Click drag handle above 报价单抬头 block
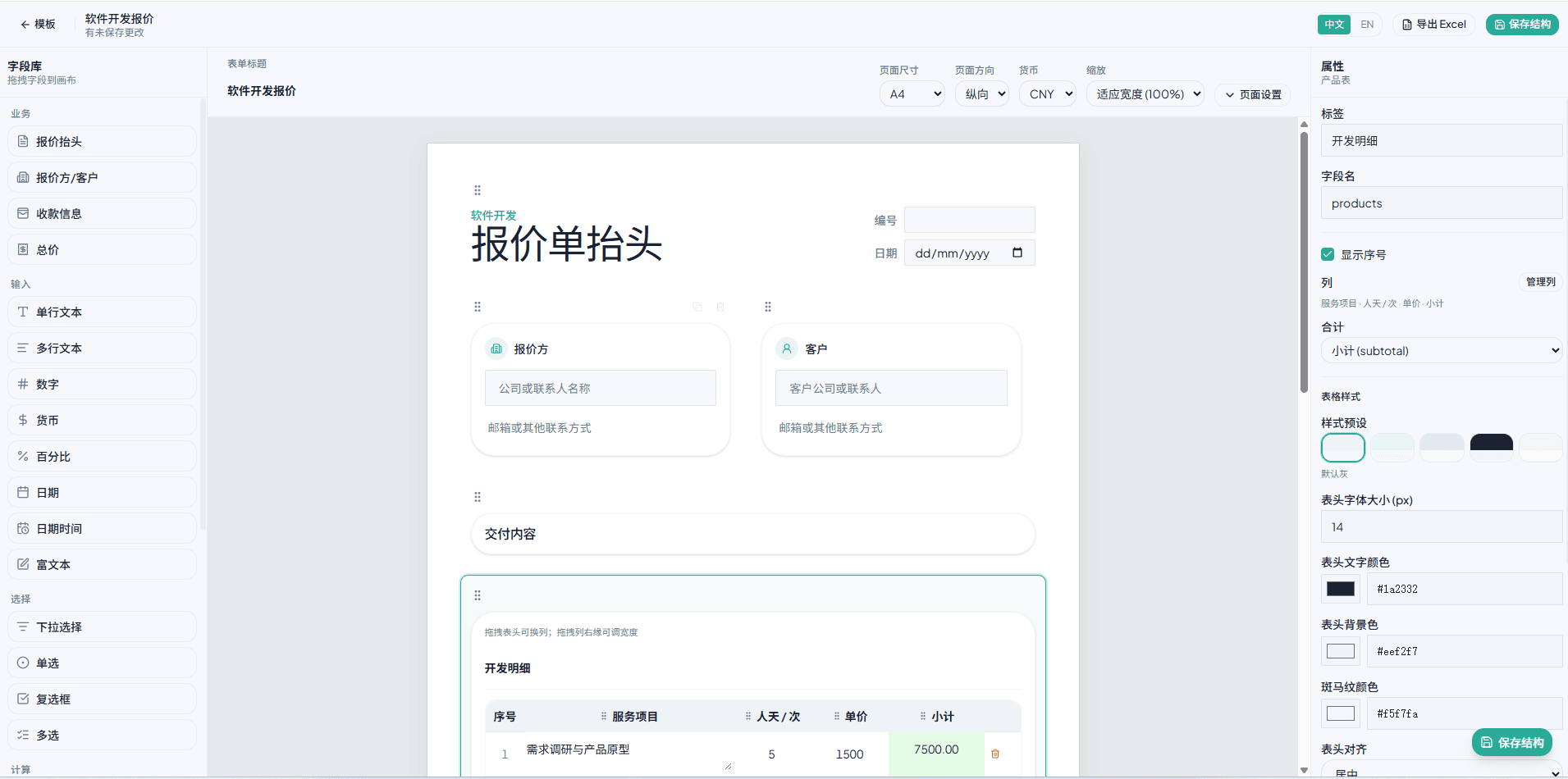This screenshot has height=779, width=1568. click(478, 190)
